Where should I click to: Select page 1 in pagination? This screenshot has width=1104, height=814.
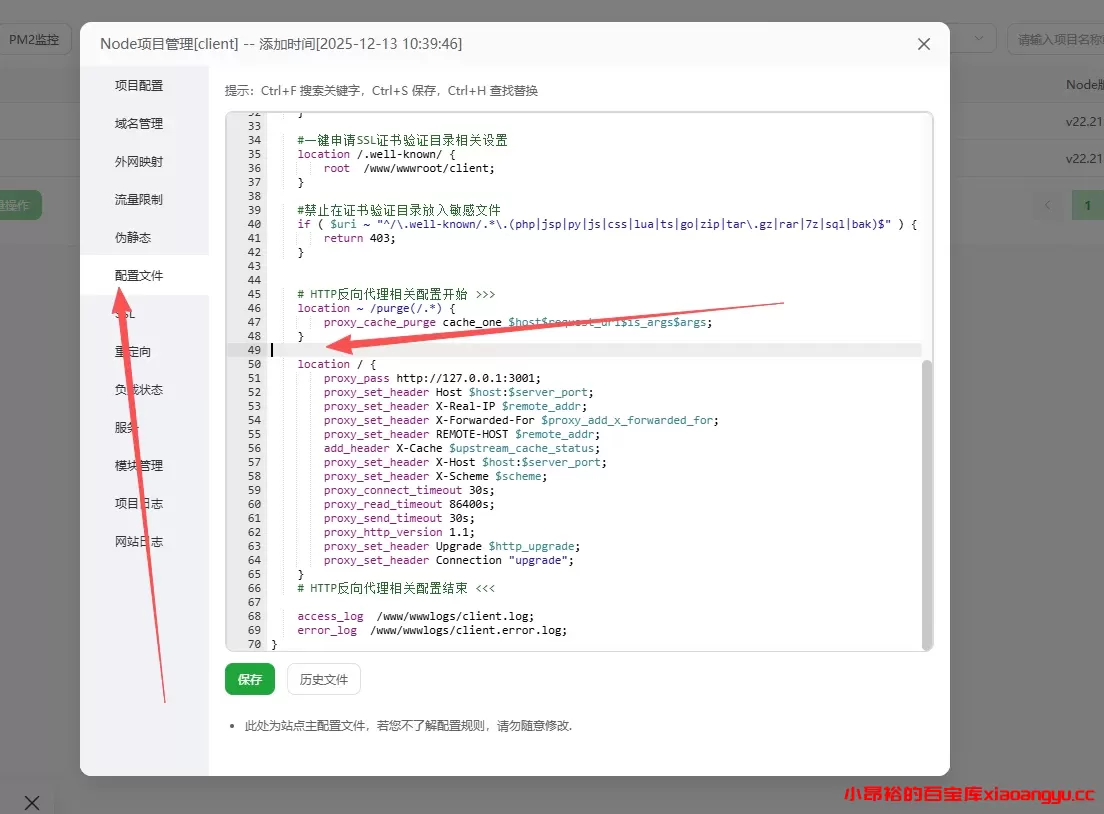(x=1087, y=204)
